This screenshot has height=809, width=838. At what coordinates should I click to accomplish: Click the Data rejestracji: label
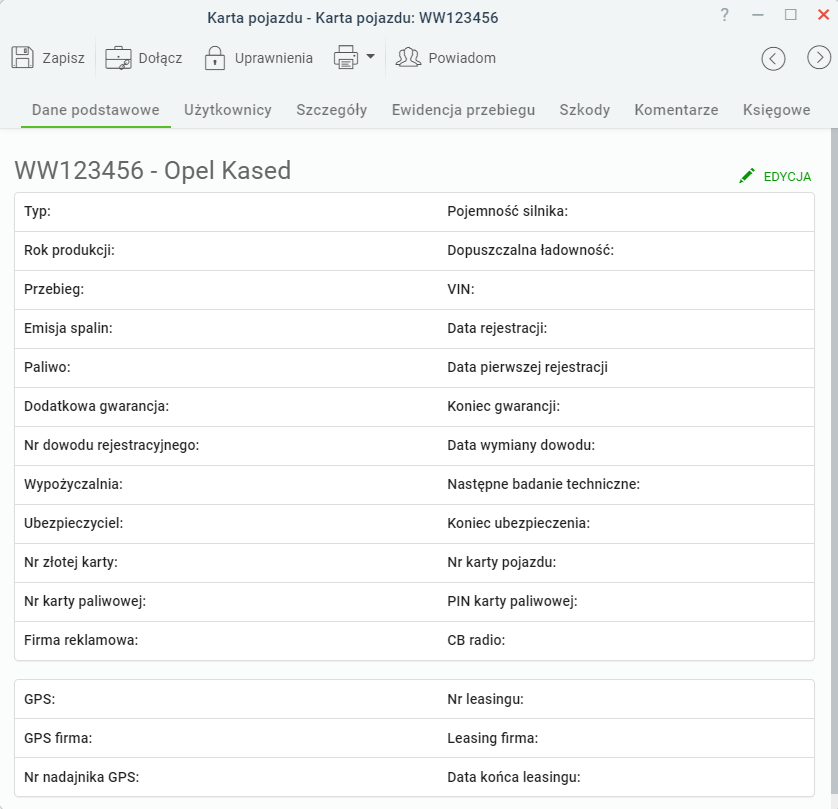pyautogui.click(x=497, y=328)
